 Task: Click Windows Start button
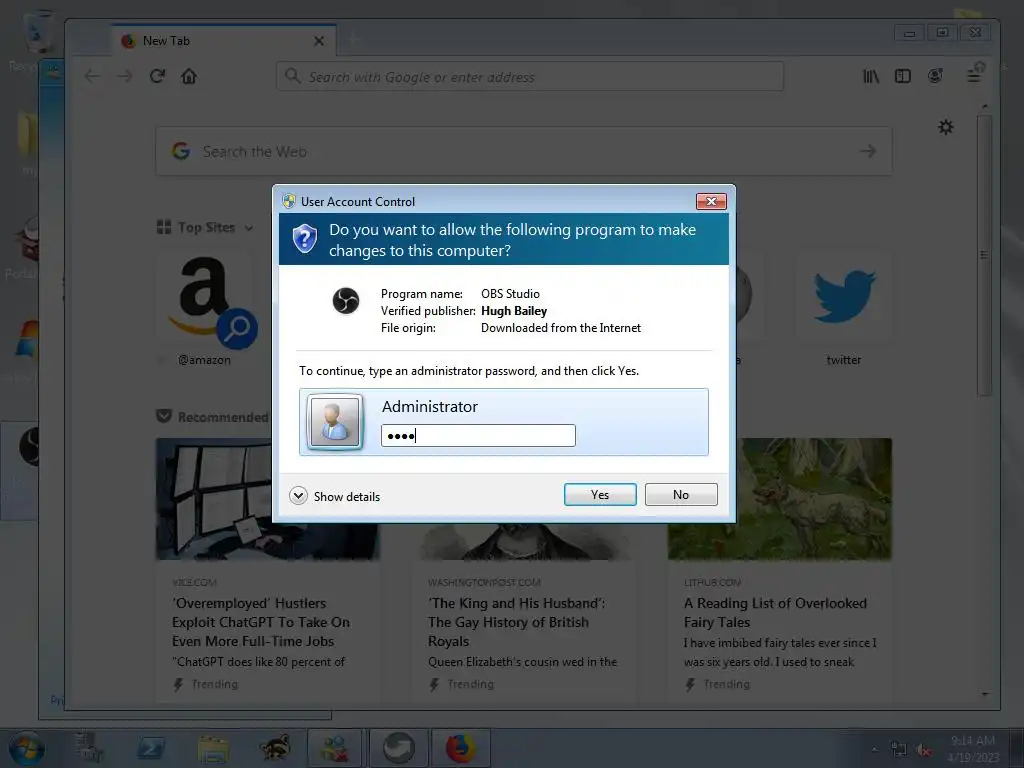pyautogui.click(x=25, y=748)
